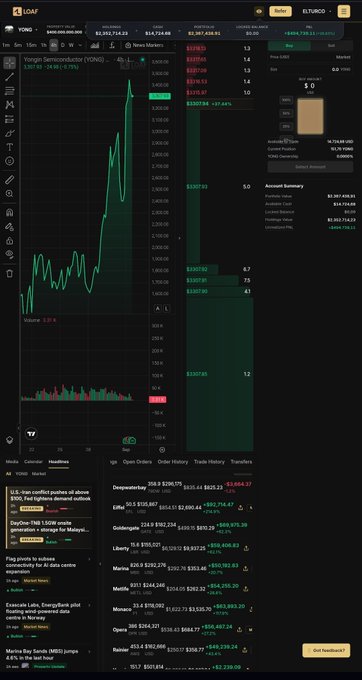Expand more timeframes chevron after W
Image resolution: width=362 pixels, height=680 pixels.
pyautogui.click(x=80, y=45)
